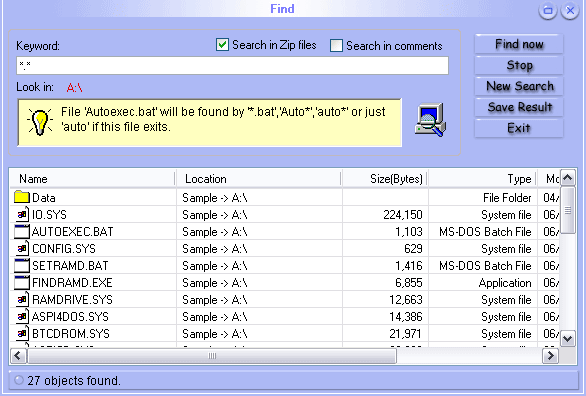Click the BTCDROM.SYS file icon
Viewport: 586px width, 396px height.
point(22,333)
